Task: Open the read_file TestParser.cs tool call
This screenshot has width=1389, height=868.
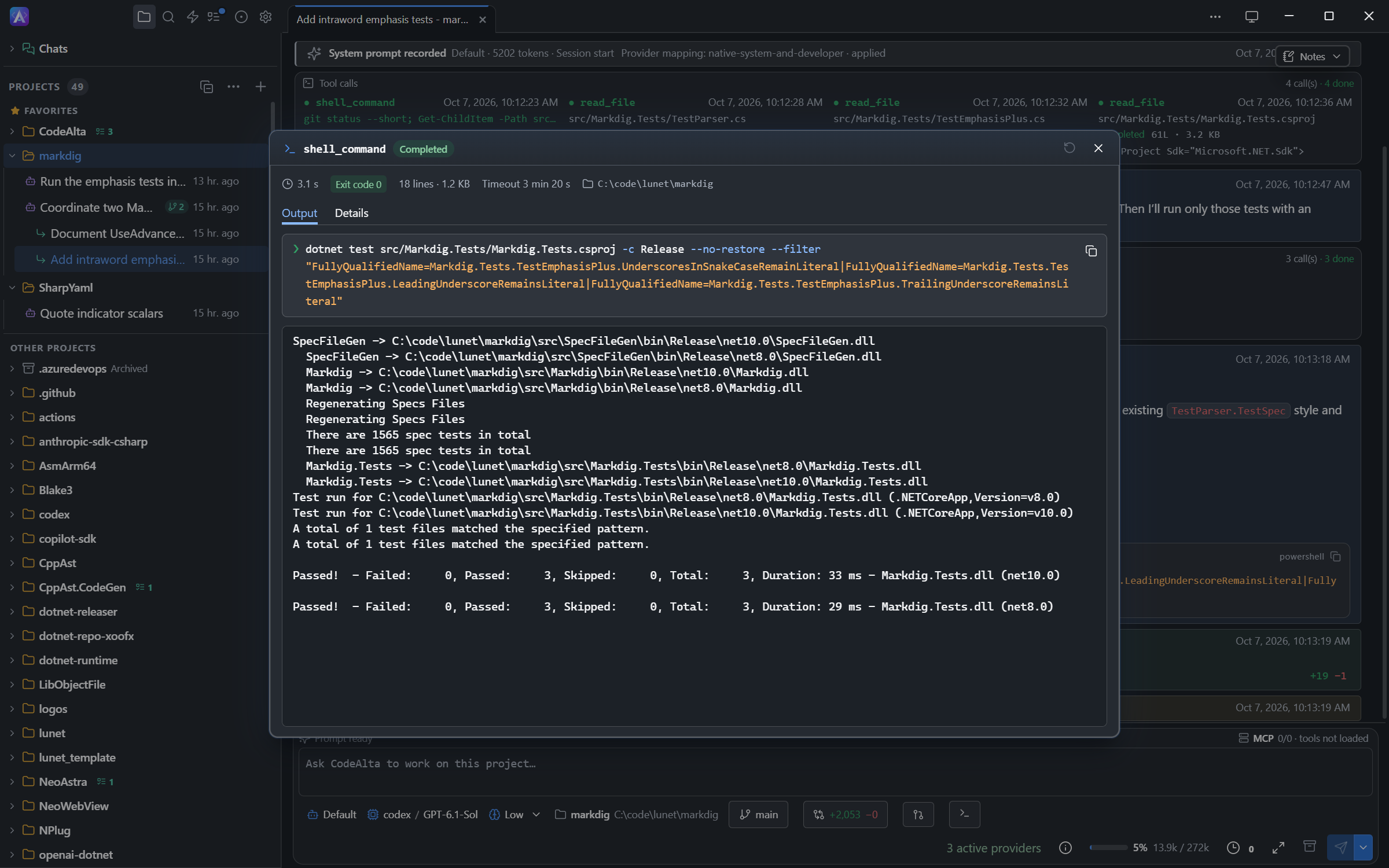Action: pyautogui.click(x=695, y=110)
